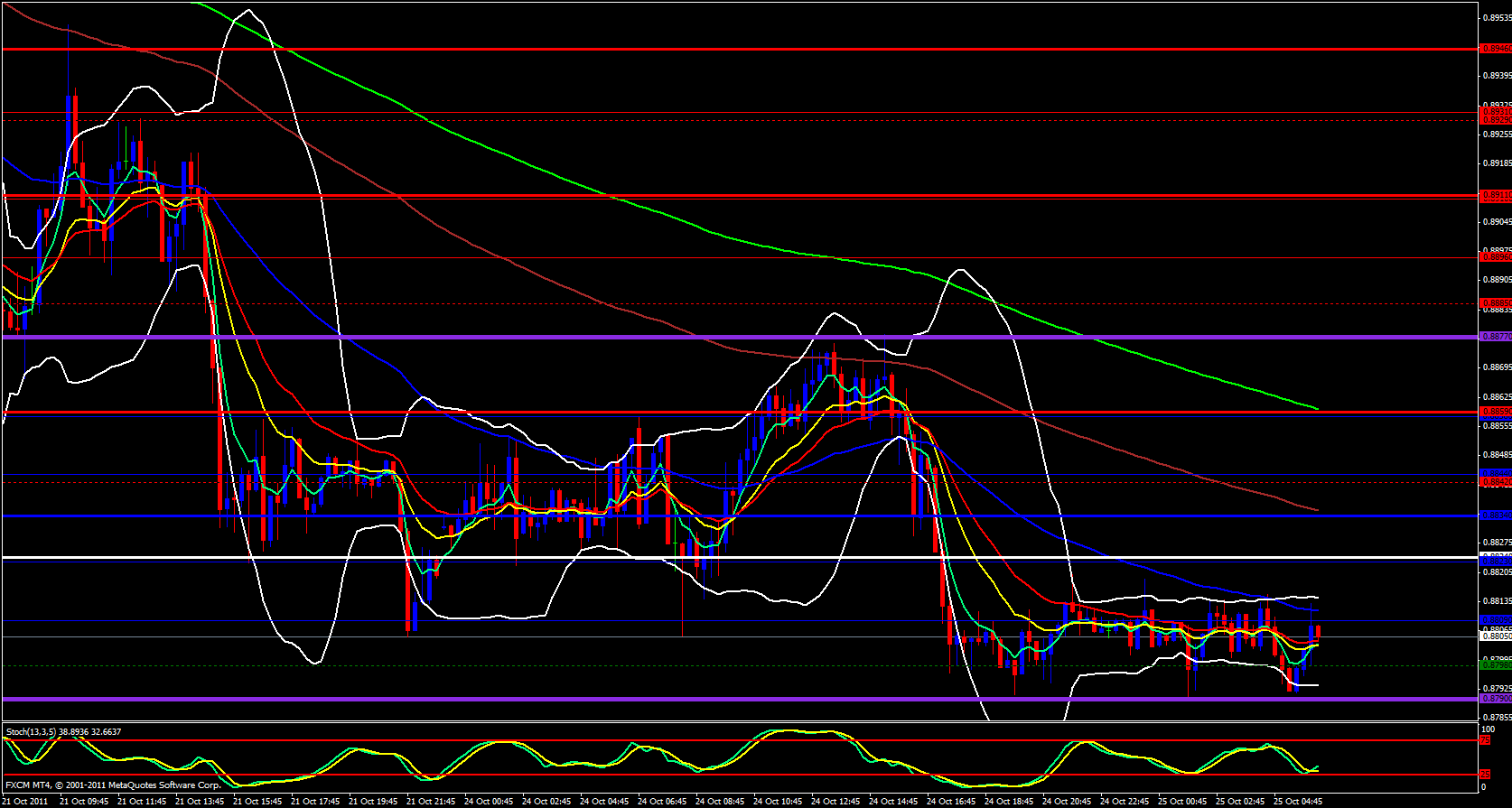This screenshot has height=808, width=1512.
Task: Select the purple 0.8790 price label
Action: point(1495,699)
